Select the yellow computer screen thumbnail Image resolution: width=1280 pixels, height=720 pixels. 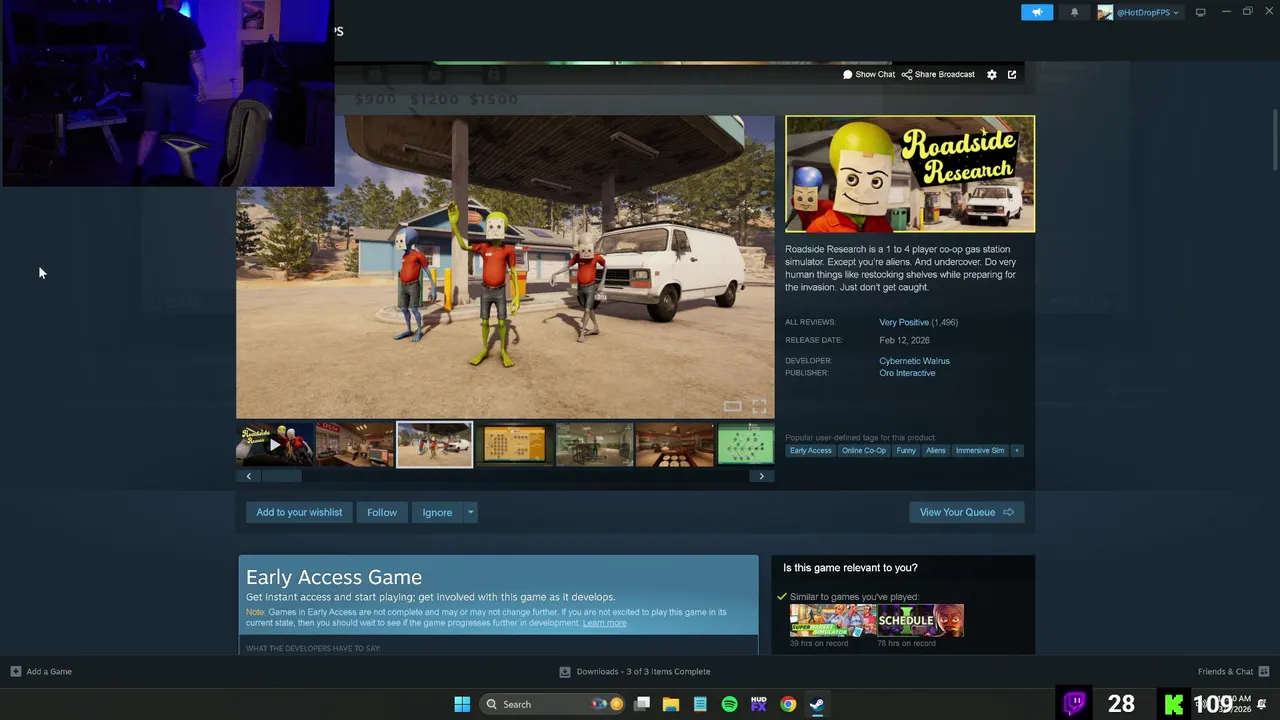[515, 445]
